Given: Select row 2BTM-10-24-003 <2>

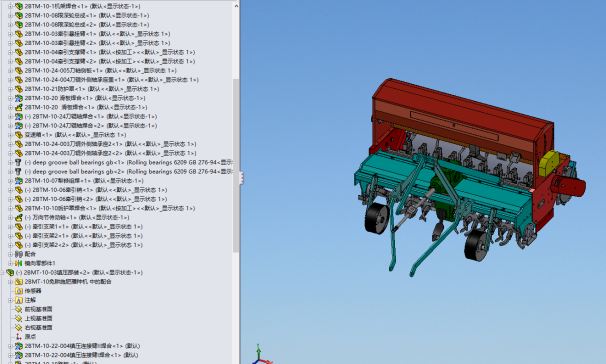Looking at the screenshot, I should tap(110, 153).
